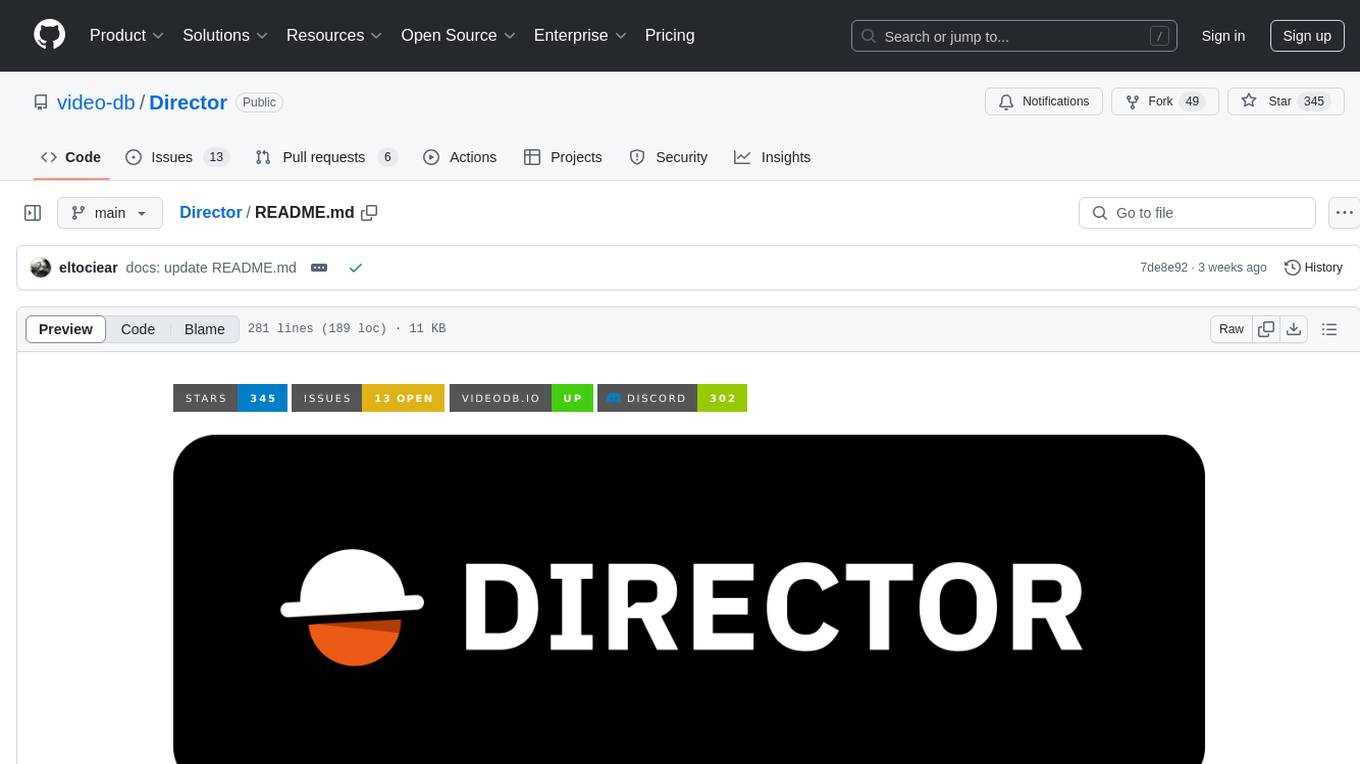This screenshot has width=1360, height=764.
Task: Switch to Blame view
Action: [204, 329]
